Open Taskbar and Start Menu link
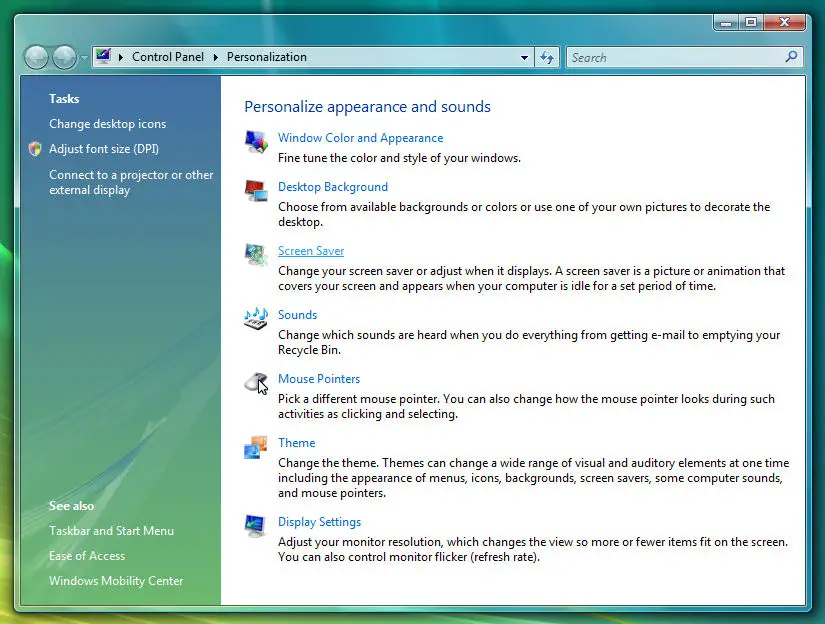 pyautogui.click(x=112, y=531)
